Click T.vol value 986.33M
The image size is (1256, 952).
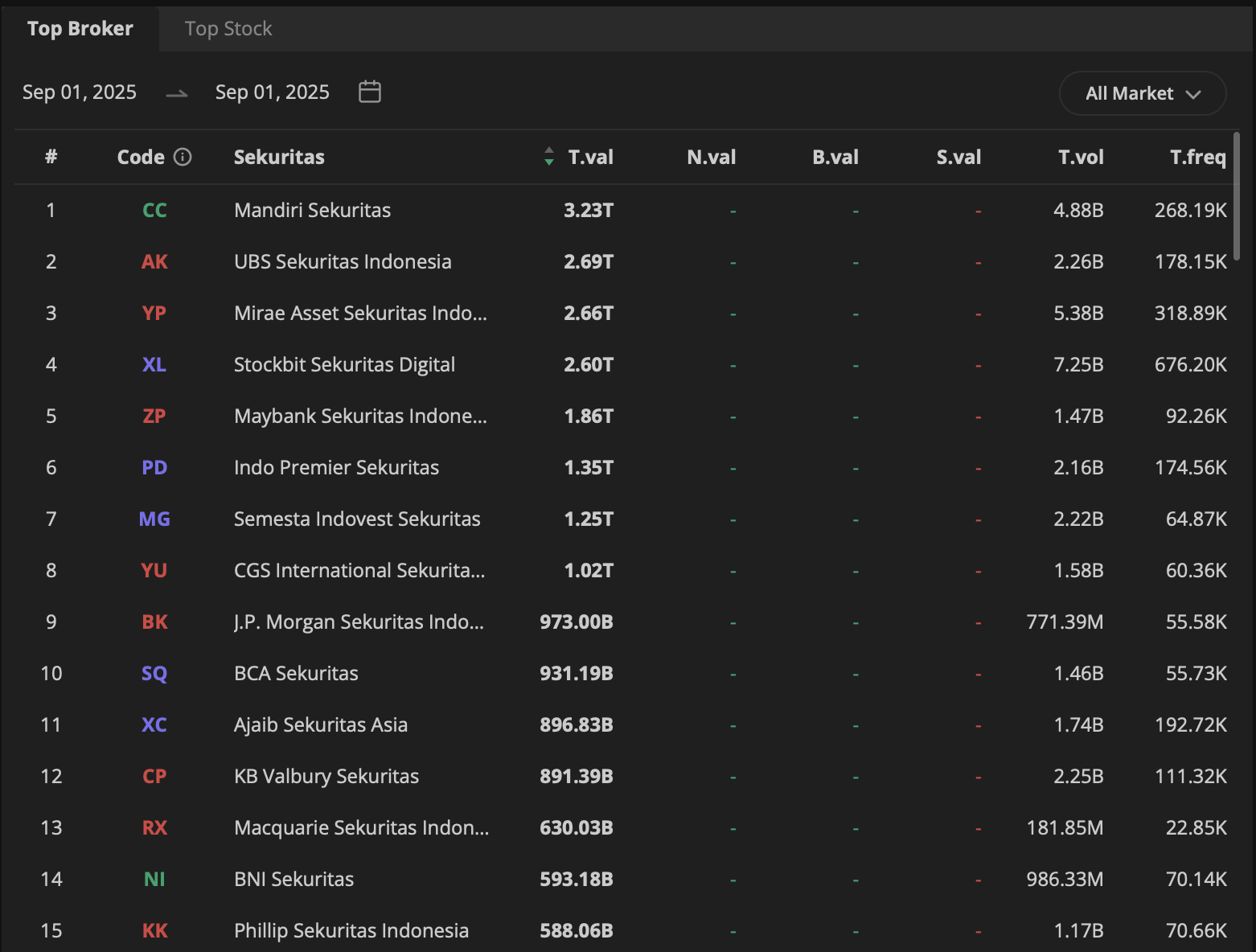tap(1065, 880)
